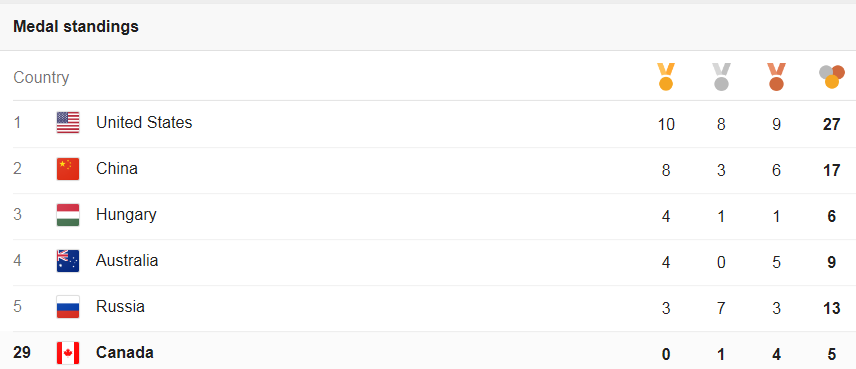Image resolution: width=856 pixels, height=369 pixels.
Task: Click the China flag icon
Action: click(x=68, y=169)
